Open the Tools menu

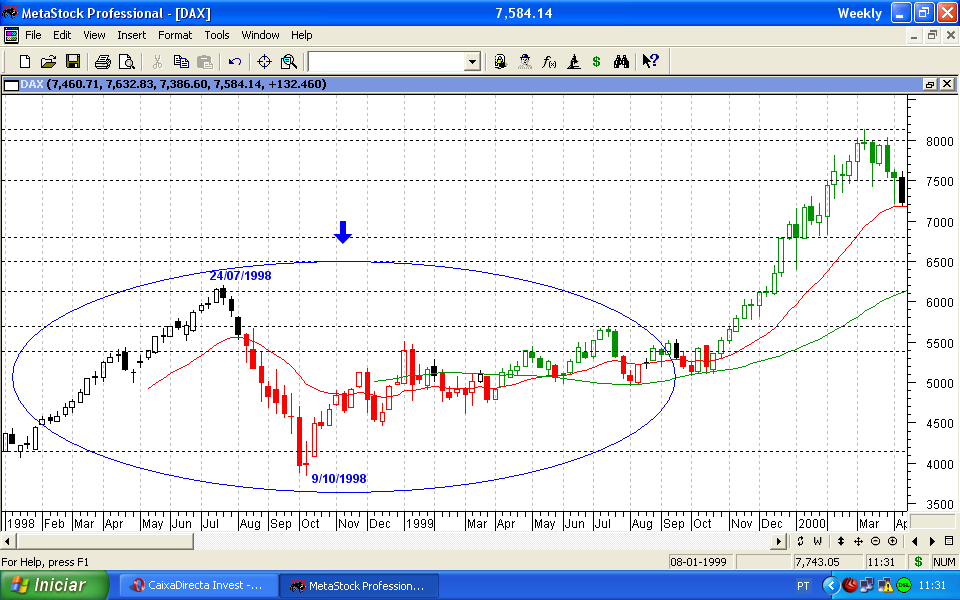[217, 35]
